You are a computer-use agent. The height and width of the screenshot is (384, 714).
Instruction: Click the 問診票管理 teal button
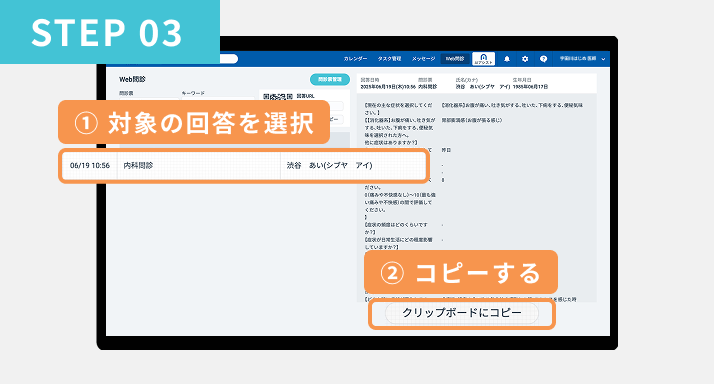pyautogui.click(x=330, y=79)
